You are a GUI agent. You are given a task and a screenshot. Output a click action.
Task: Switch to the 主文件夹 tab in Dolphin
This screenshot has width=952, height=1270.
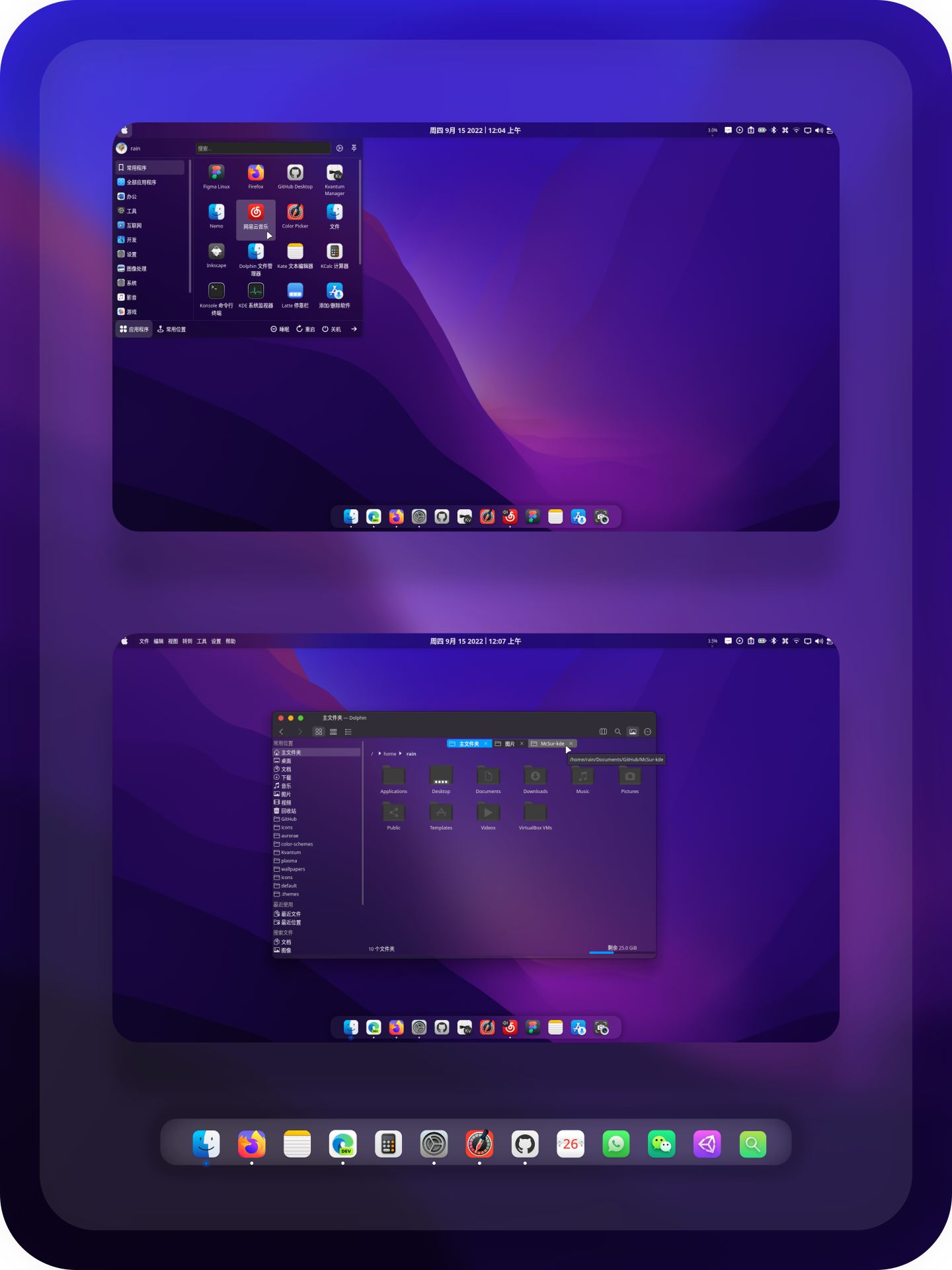pyautogui.click(x=469, y=743)
